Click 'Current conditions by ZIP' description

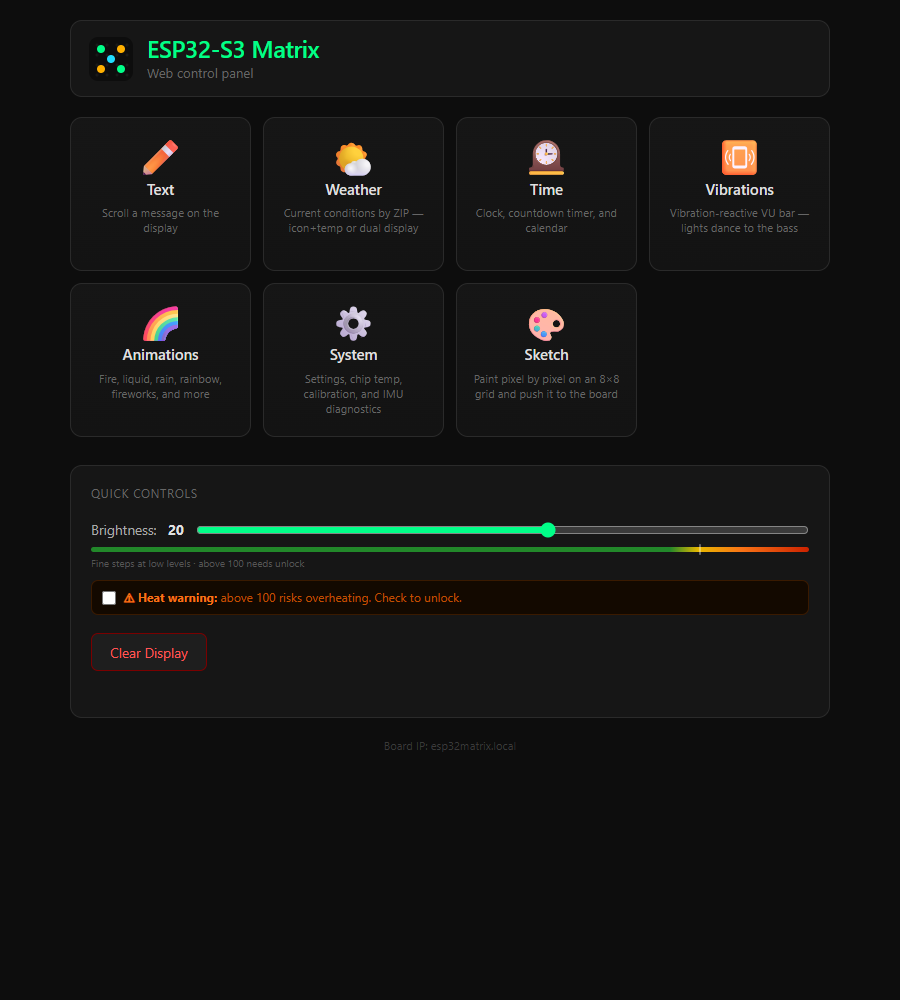pos(353,221)
